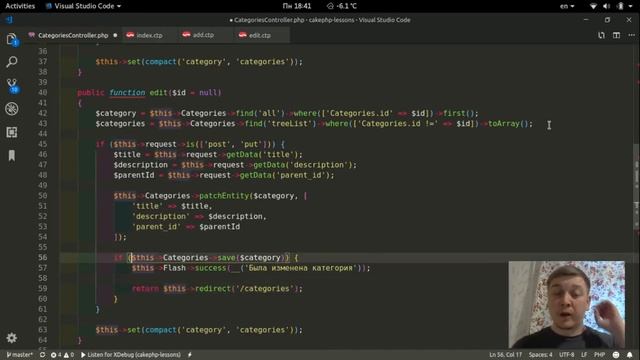Click 'patchEntity' on line 50
640x360 pixels.
click(x=224, y=196)
